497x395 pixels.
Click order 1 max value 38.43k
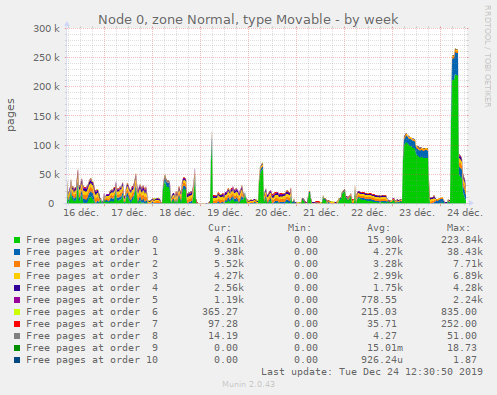pos(465,252)
